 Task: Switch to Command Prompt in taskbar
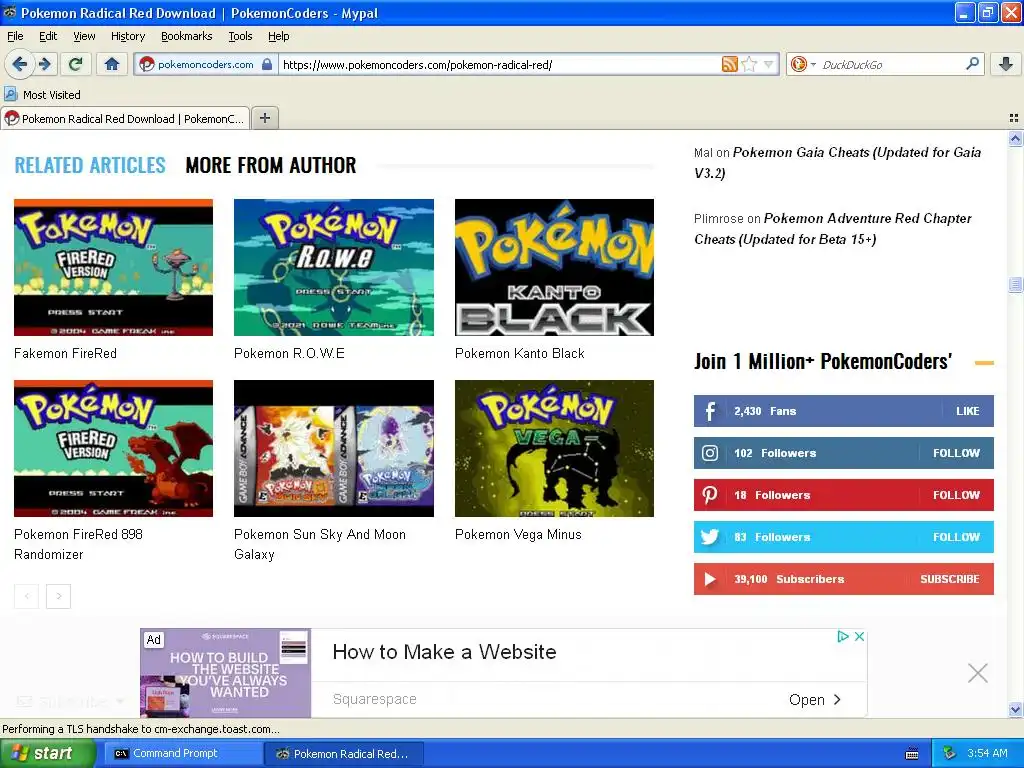tap(182, 753)
